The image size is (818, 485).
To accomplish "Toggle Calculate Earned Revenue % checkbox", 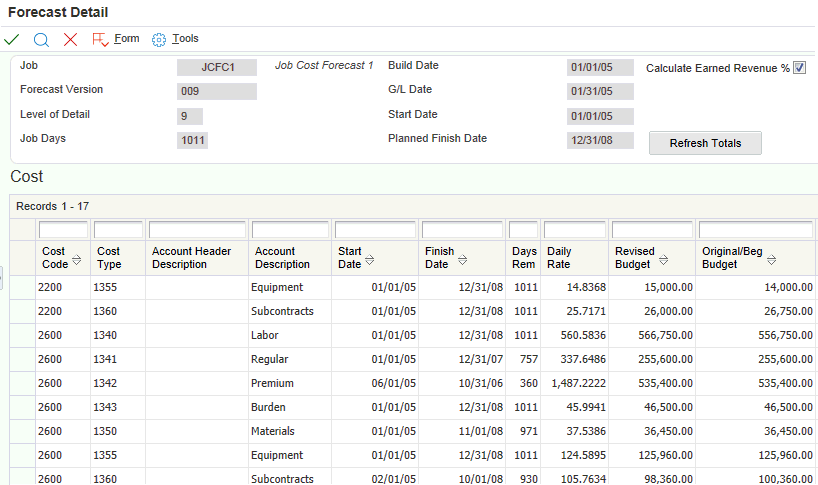I will [x=799, y=68].
